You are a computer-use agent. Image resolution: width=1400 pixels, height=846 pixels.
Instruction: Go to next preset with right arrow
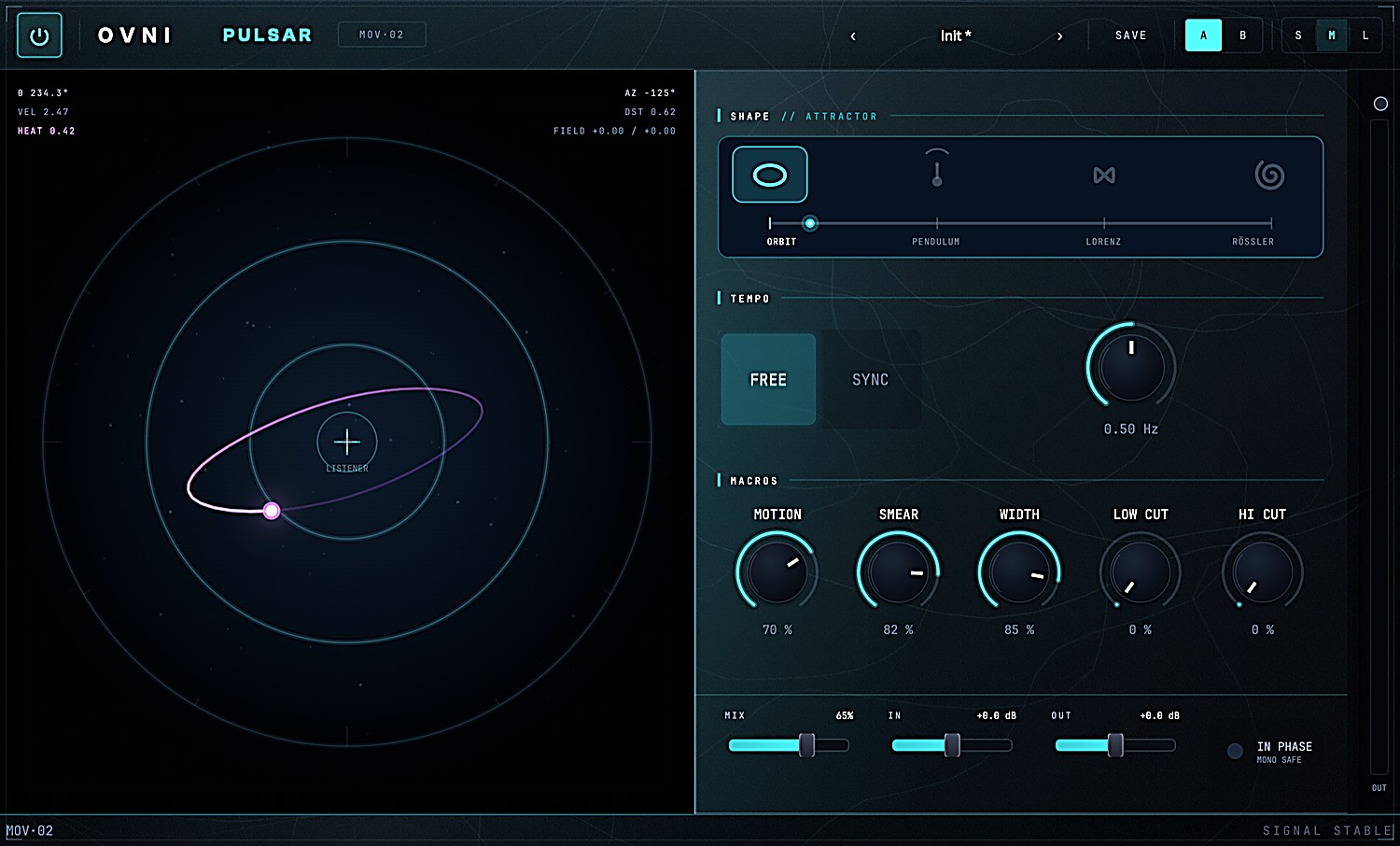tap(1059, 35)
